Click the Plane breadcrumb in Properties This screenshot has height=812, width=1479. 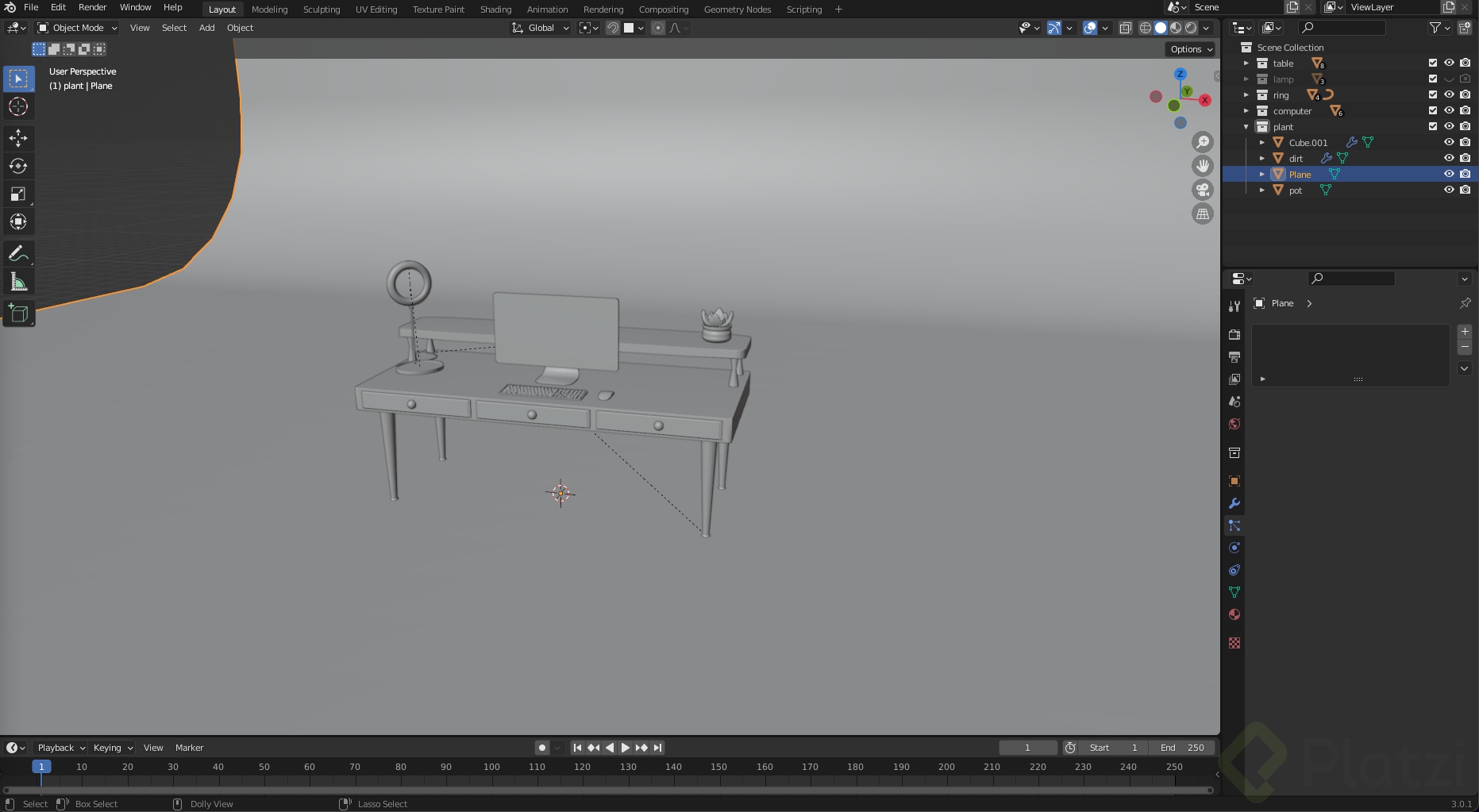(1282, 303)
